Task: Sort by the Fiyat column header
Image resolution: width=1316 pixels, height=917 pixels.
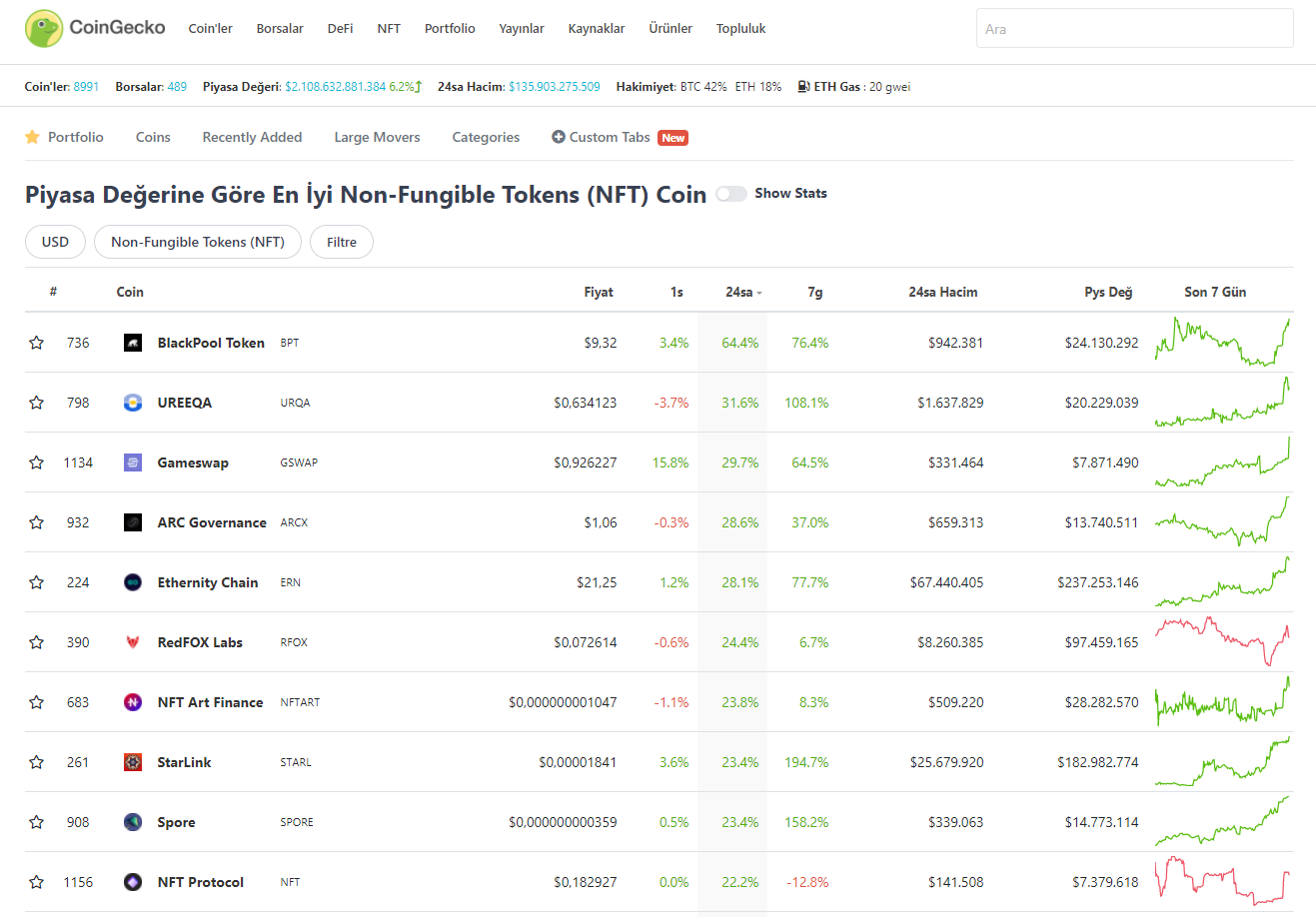Action: [x=599, y=292]
